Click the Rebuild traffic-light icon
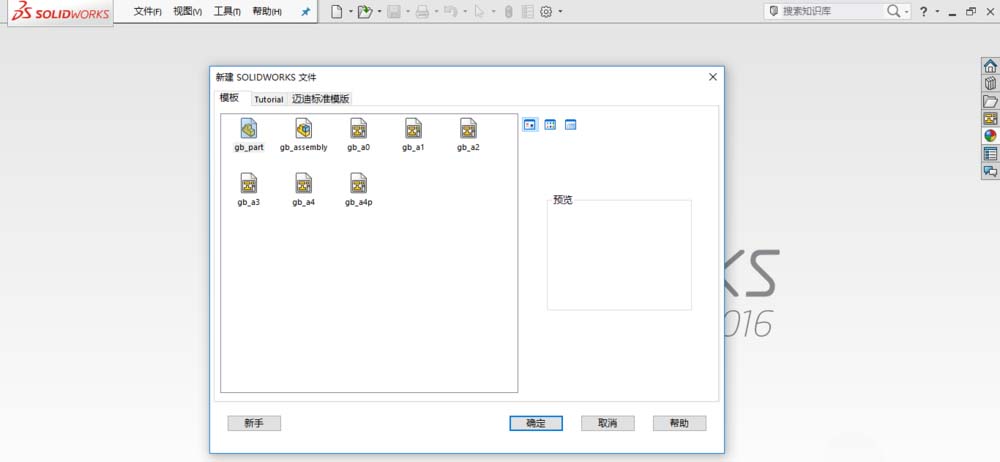The image size is (1000, 462). coord(508,11)
